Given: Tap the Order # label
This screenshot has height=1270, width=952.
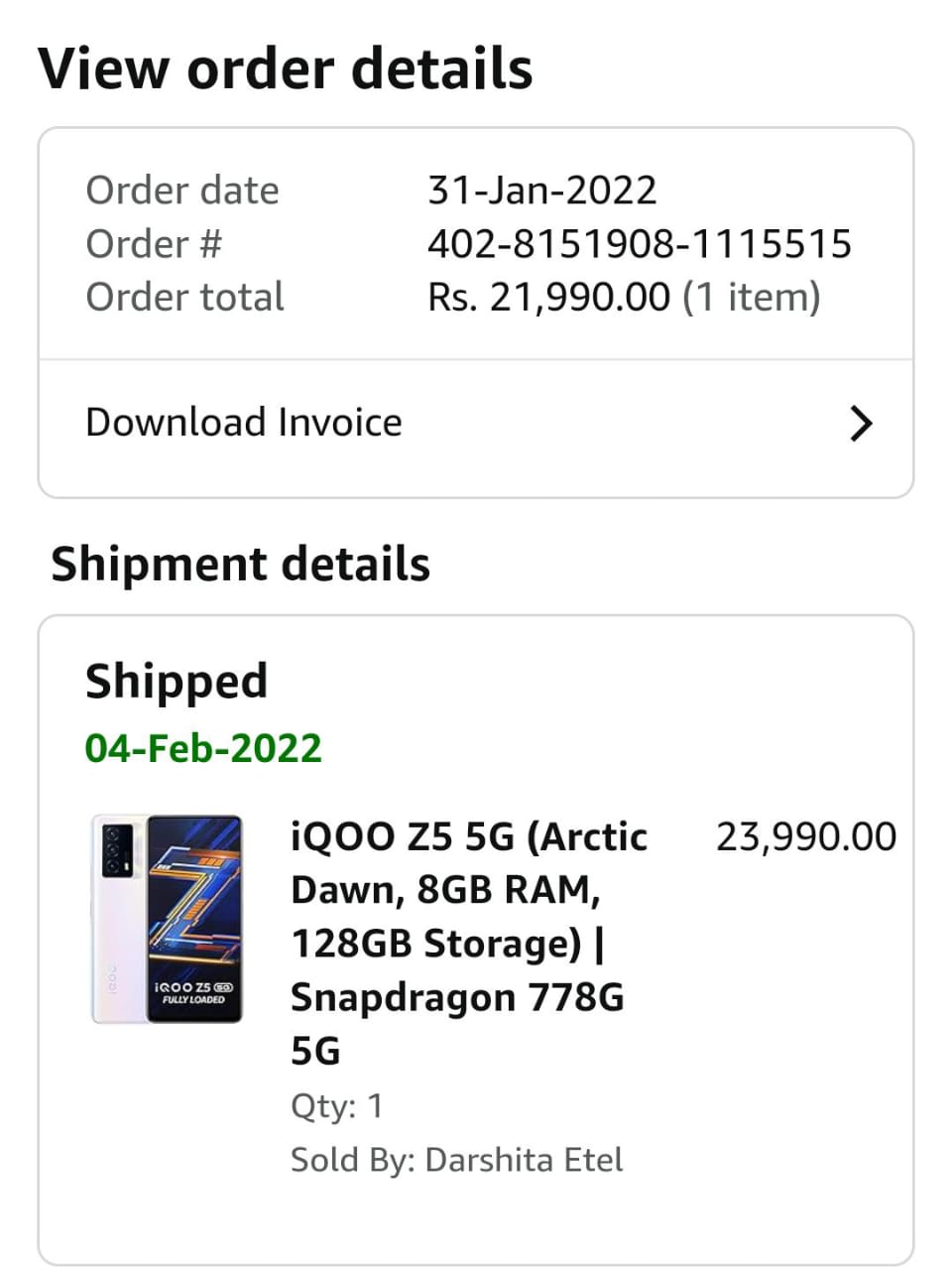Looking at the screenshot, I should click(154, 244).
